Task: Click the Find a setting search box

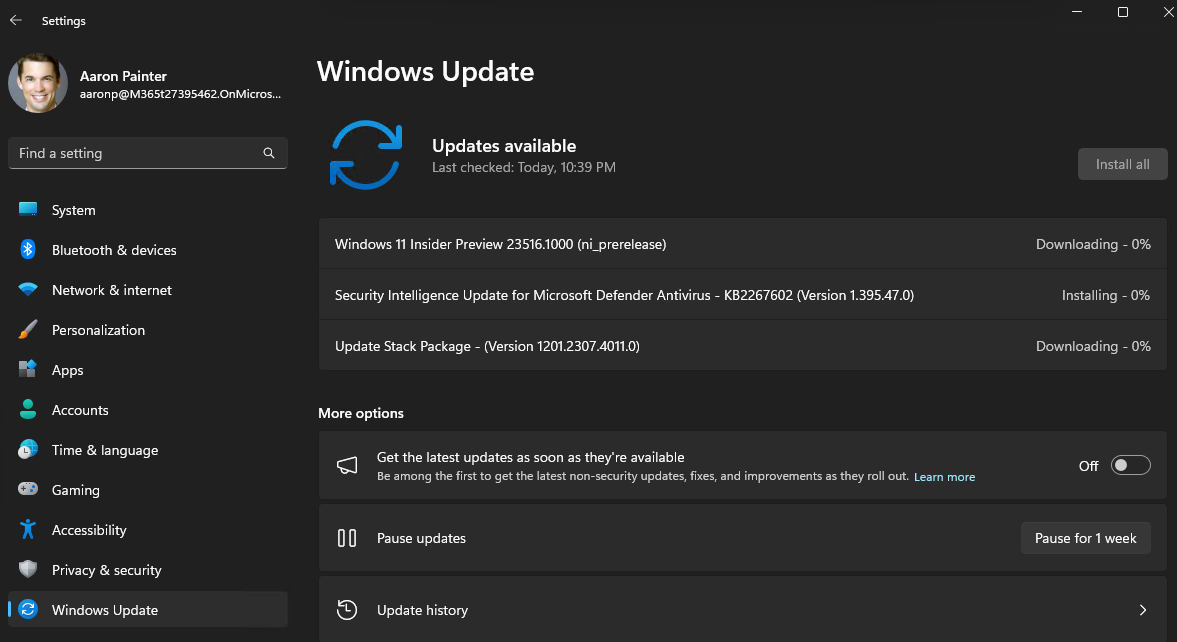Action: pos(148,153)
